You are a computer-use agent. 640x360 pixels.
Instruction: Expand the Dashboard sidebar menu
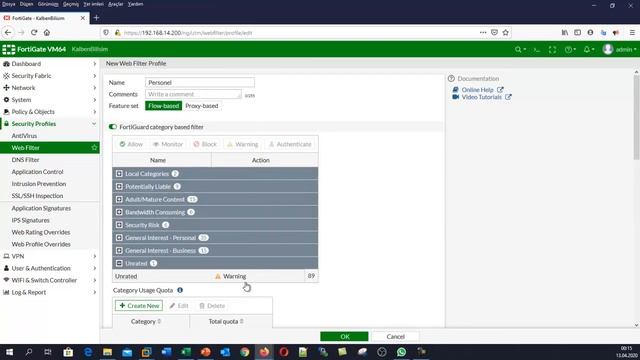click(50, 64)
